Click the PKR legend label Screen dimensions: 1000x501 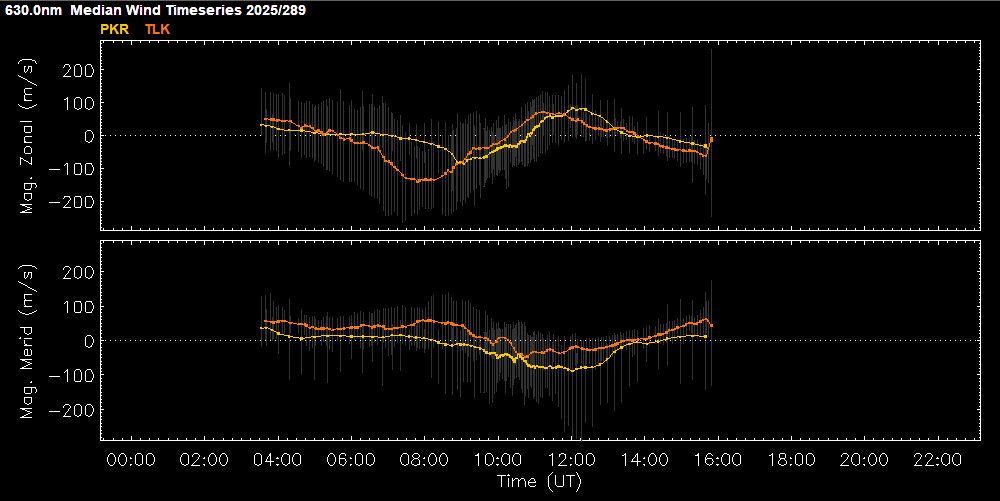point(115,29)
